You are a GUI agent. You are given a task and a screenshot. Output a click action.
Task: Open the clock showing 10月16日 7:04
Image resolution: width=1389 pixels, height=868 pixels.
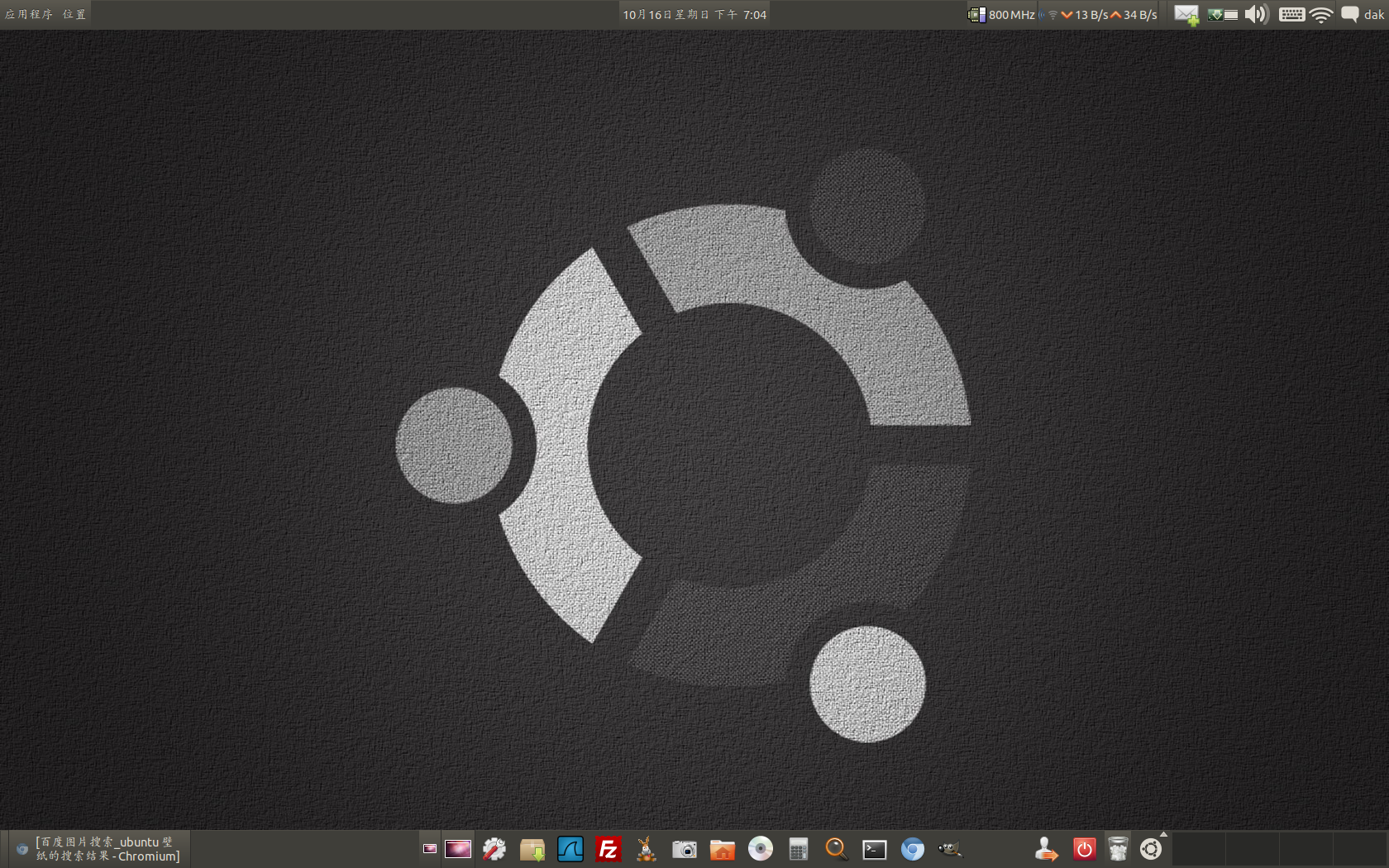[694, 15]
